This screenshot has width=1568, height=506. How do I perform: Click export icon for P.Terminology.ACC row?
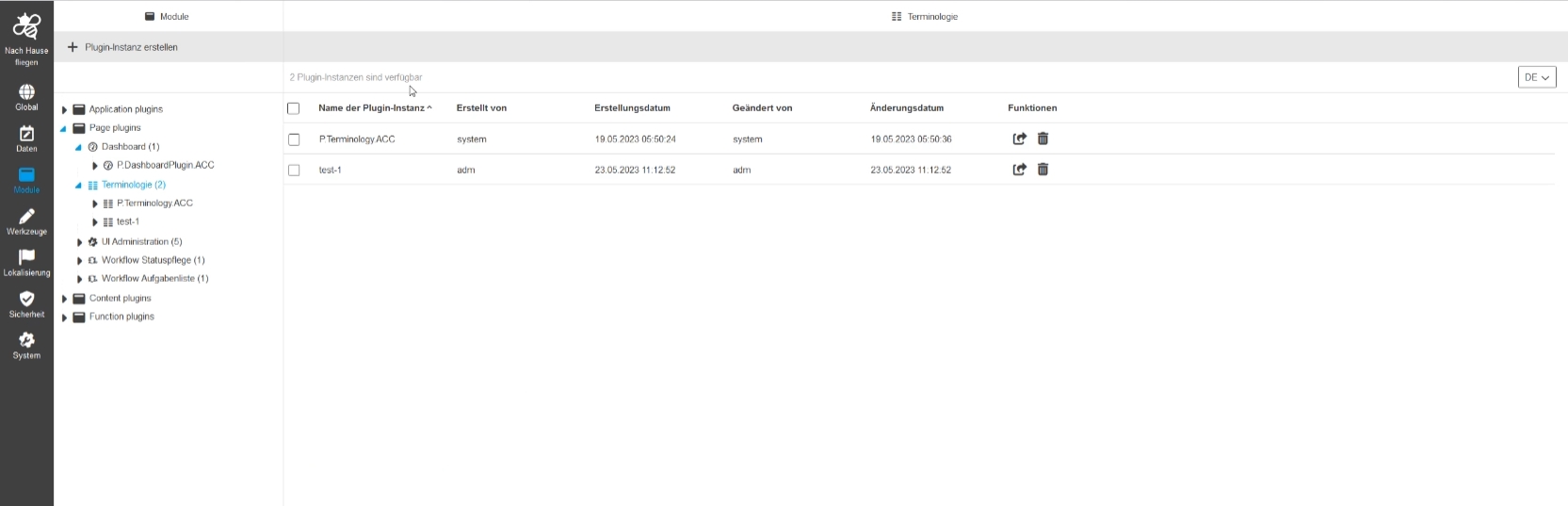click(1019, 139)
